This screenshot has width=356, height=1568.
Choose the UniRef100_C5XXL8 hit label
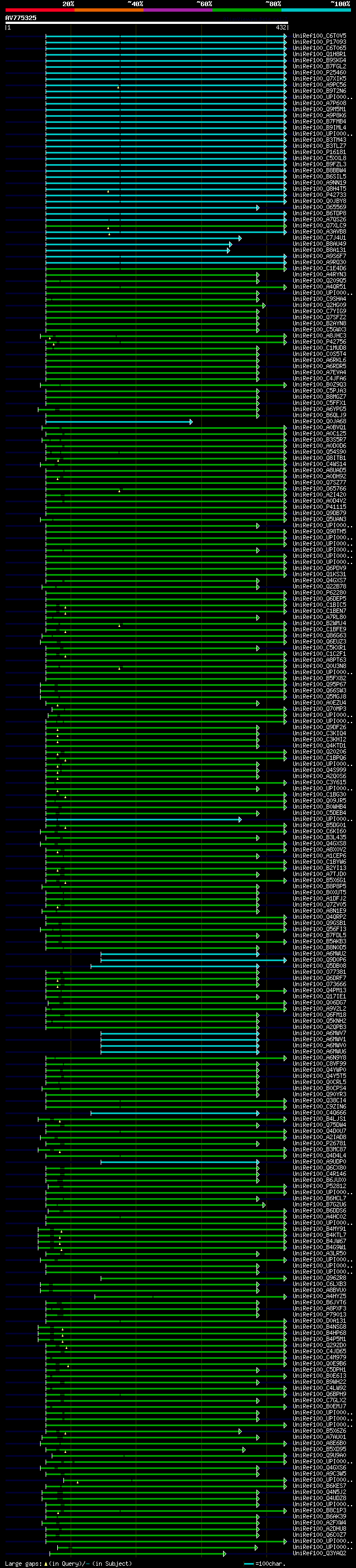319,159
